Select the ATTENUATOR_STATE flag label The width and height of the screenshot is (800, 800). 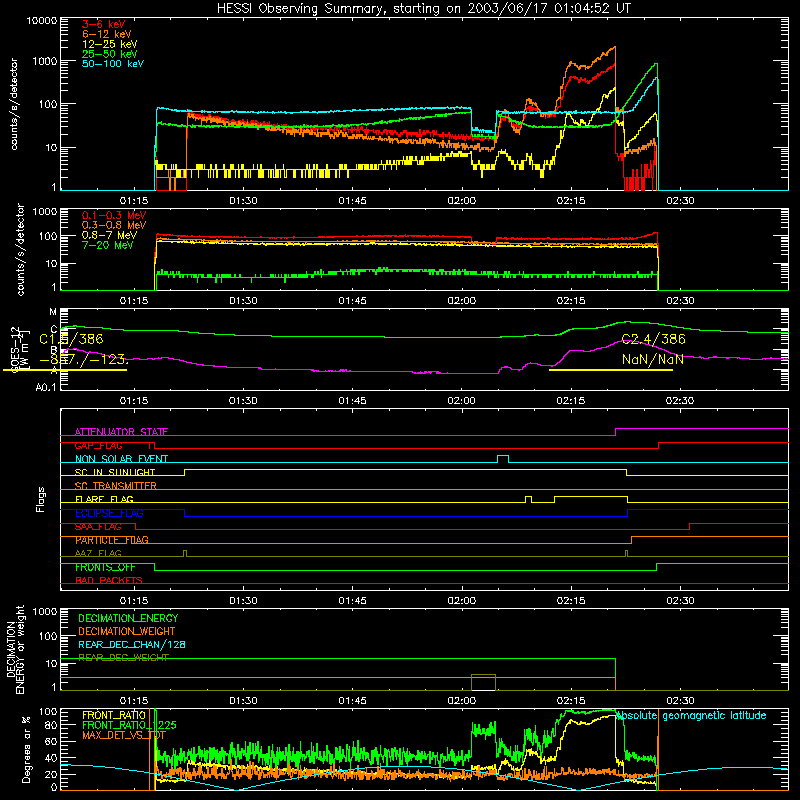click(x=121, y=432)
